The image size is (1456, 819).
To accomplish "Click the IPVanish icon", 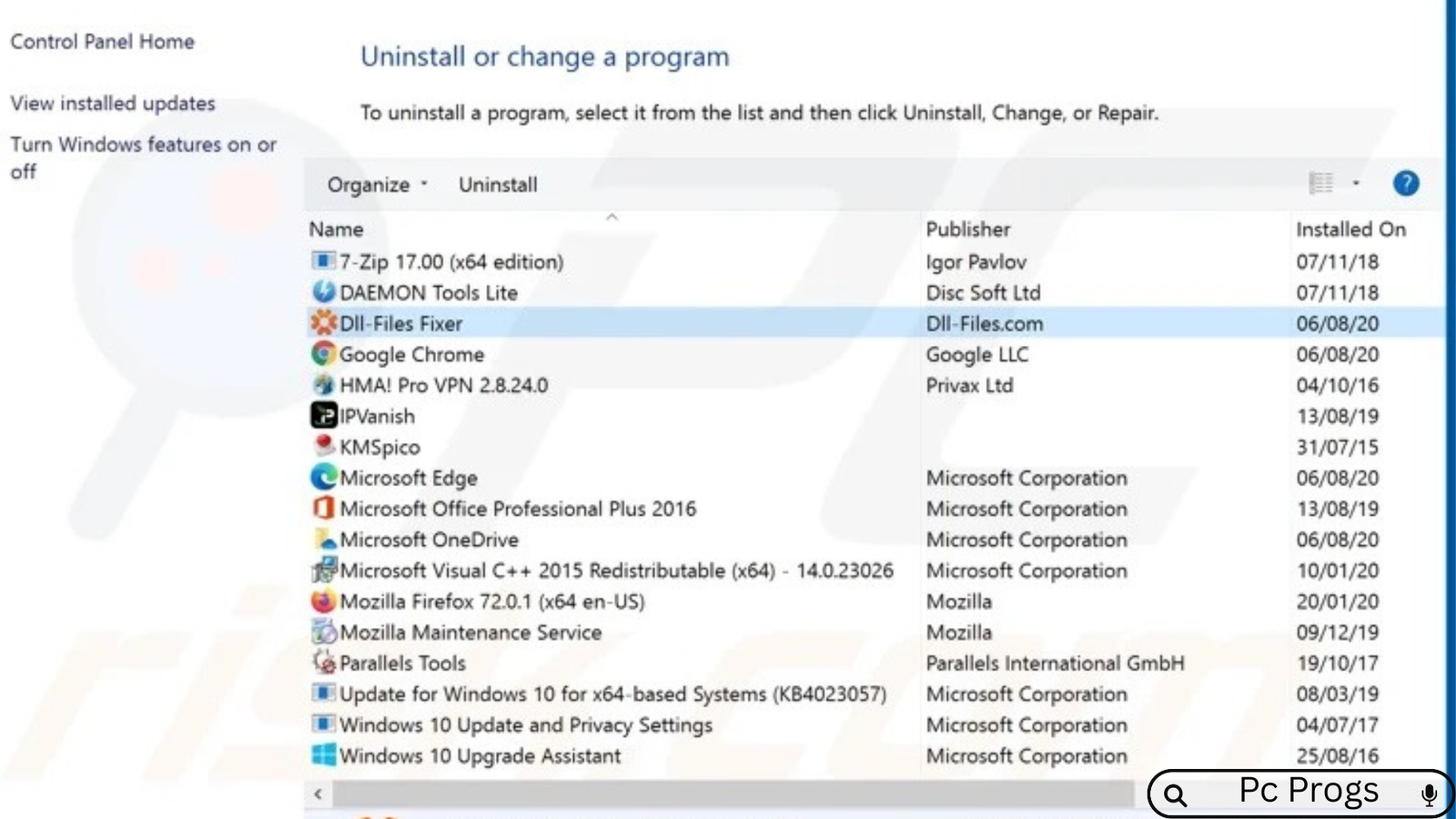I will click(323, 415).
